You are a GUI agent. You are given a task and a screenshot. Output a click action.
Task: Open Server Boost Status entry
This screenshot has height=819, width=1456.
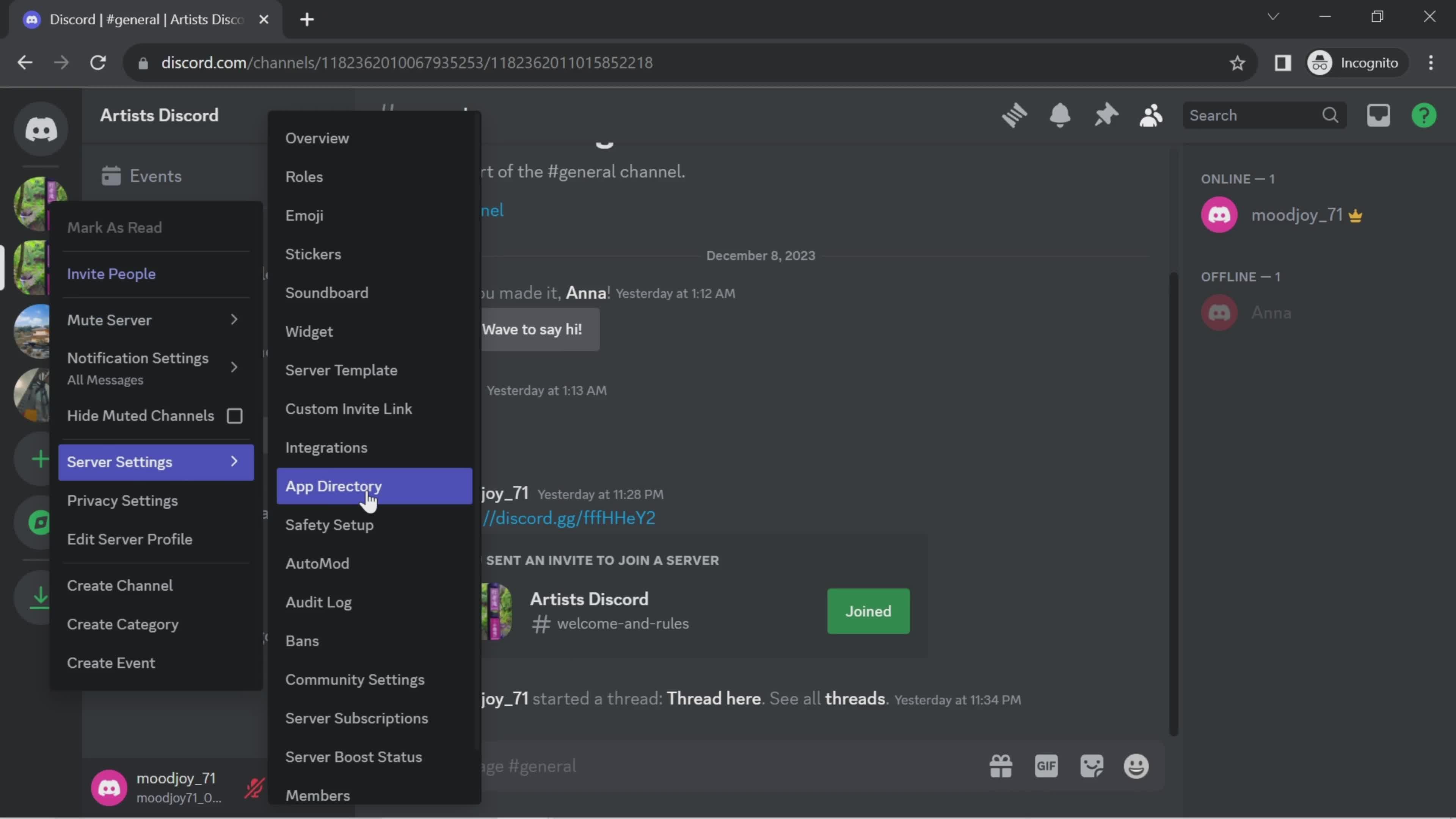[374, 757]
